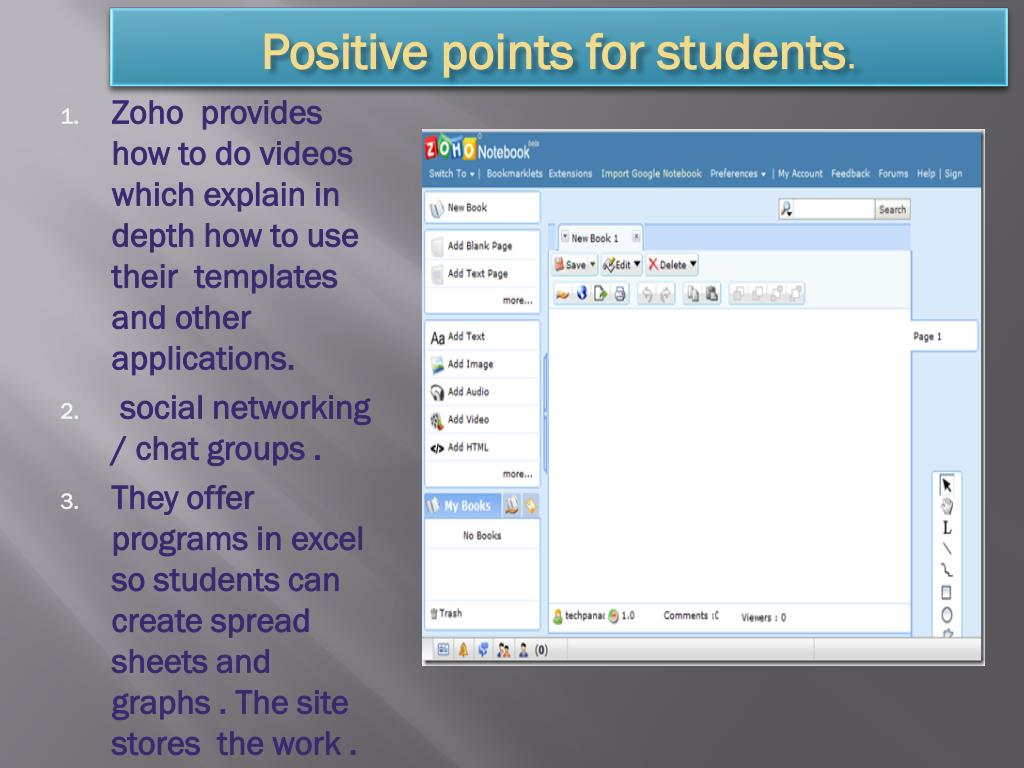The height and width of the screenshot is (768, 1024).
Task: Click the last layer order icon
Action: (795, 294)
